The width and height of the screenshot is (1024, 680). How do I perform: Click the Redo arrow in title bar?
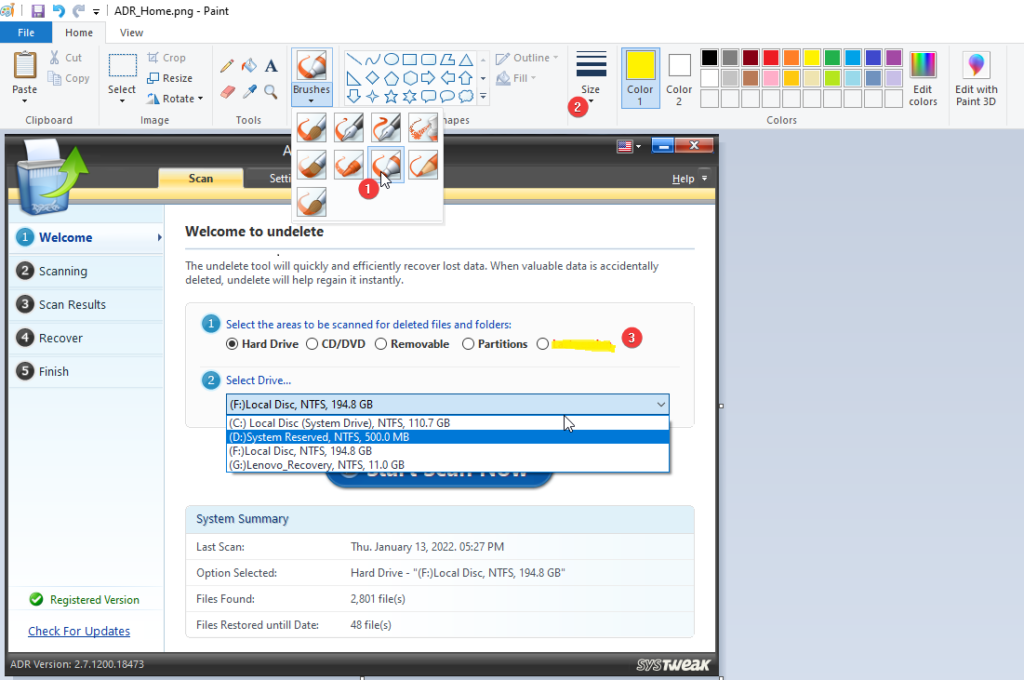click(78, 11)
